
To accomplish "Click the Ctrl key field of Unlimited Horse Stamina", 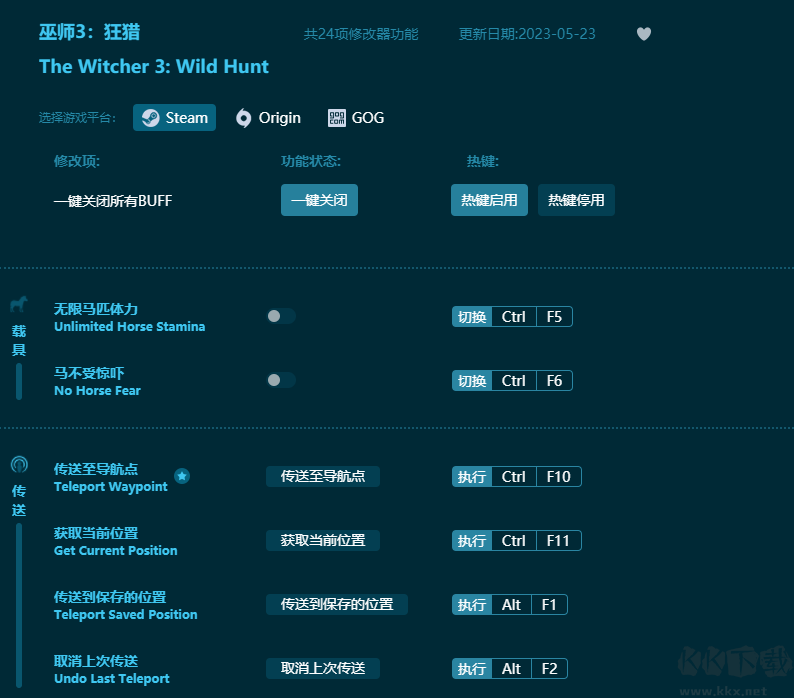I will 513,317.
